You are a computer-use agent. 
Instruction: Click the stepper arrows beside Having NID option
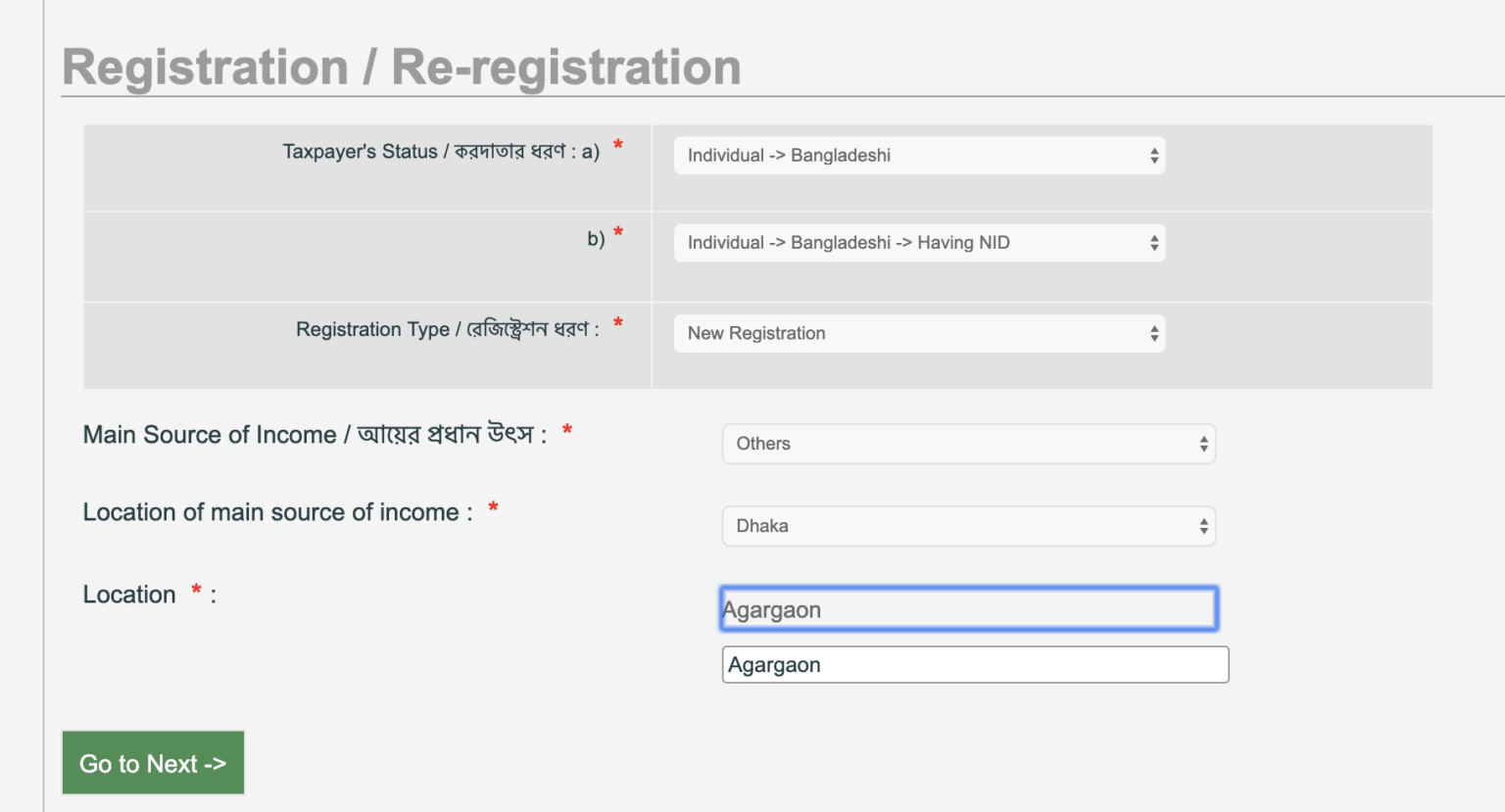click(x=1153, y=242)
